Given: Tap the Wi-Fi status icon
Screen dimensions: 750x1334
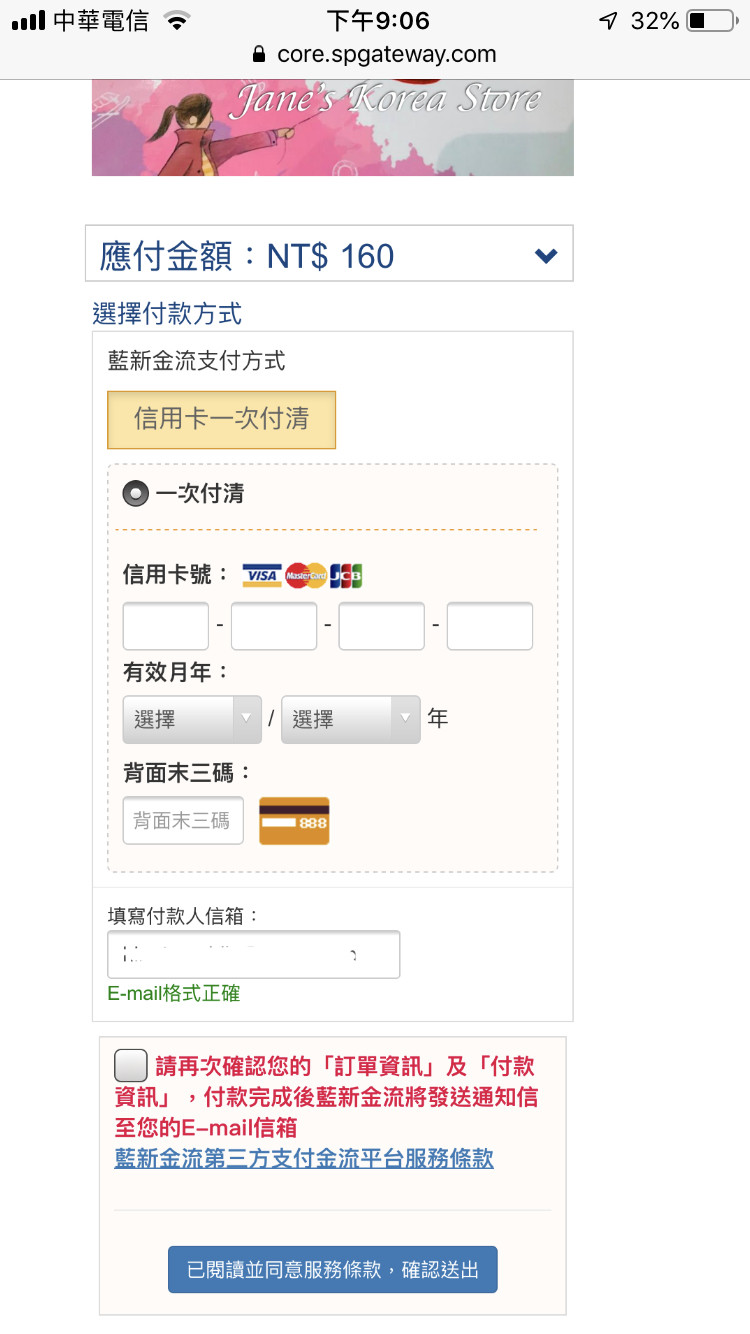Looking at the screenshot, I should (178, 21).
